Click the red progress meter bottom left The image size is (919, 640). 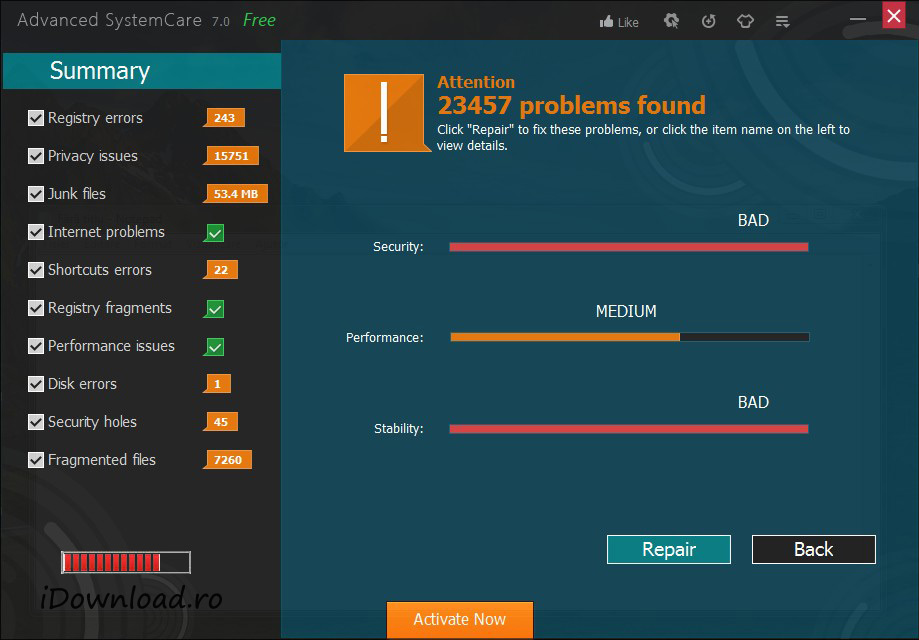126,563
